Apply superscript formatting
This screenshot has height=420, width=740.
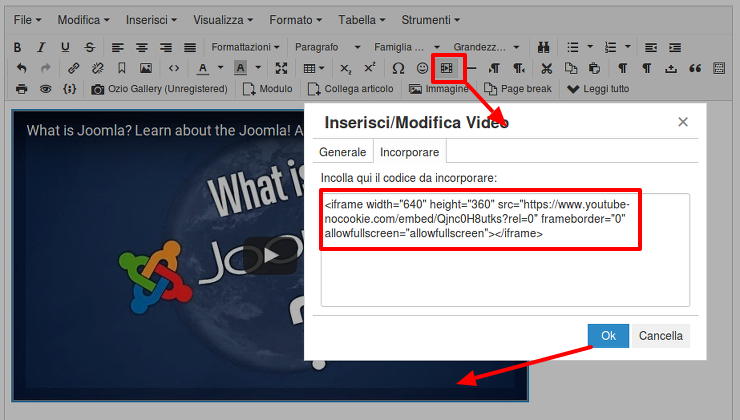click(x=370, y=68)
